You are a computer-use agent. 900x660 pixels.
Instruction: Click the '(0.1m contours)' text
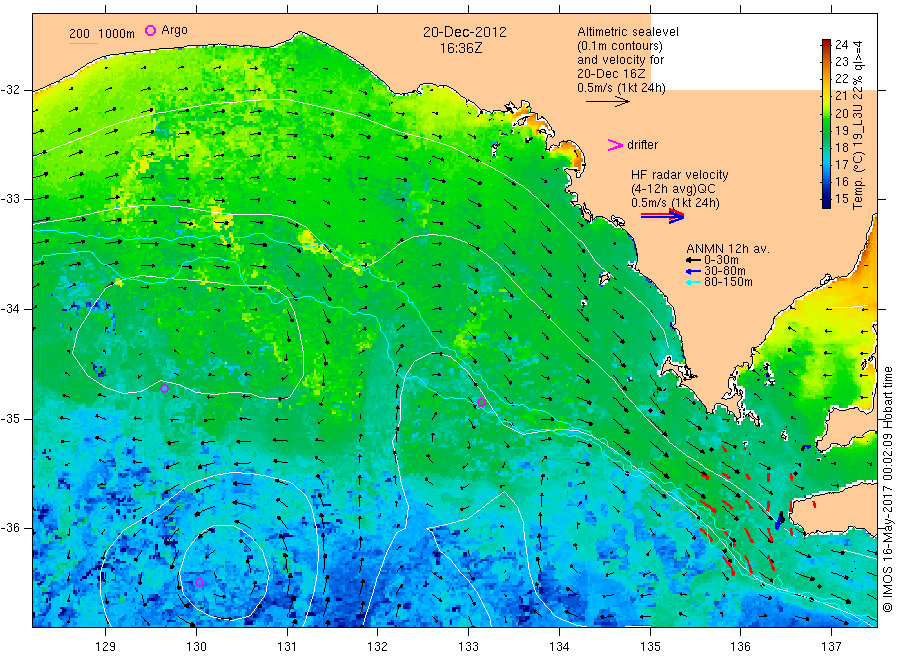(620, 46)
